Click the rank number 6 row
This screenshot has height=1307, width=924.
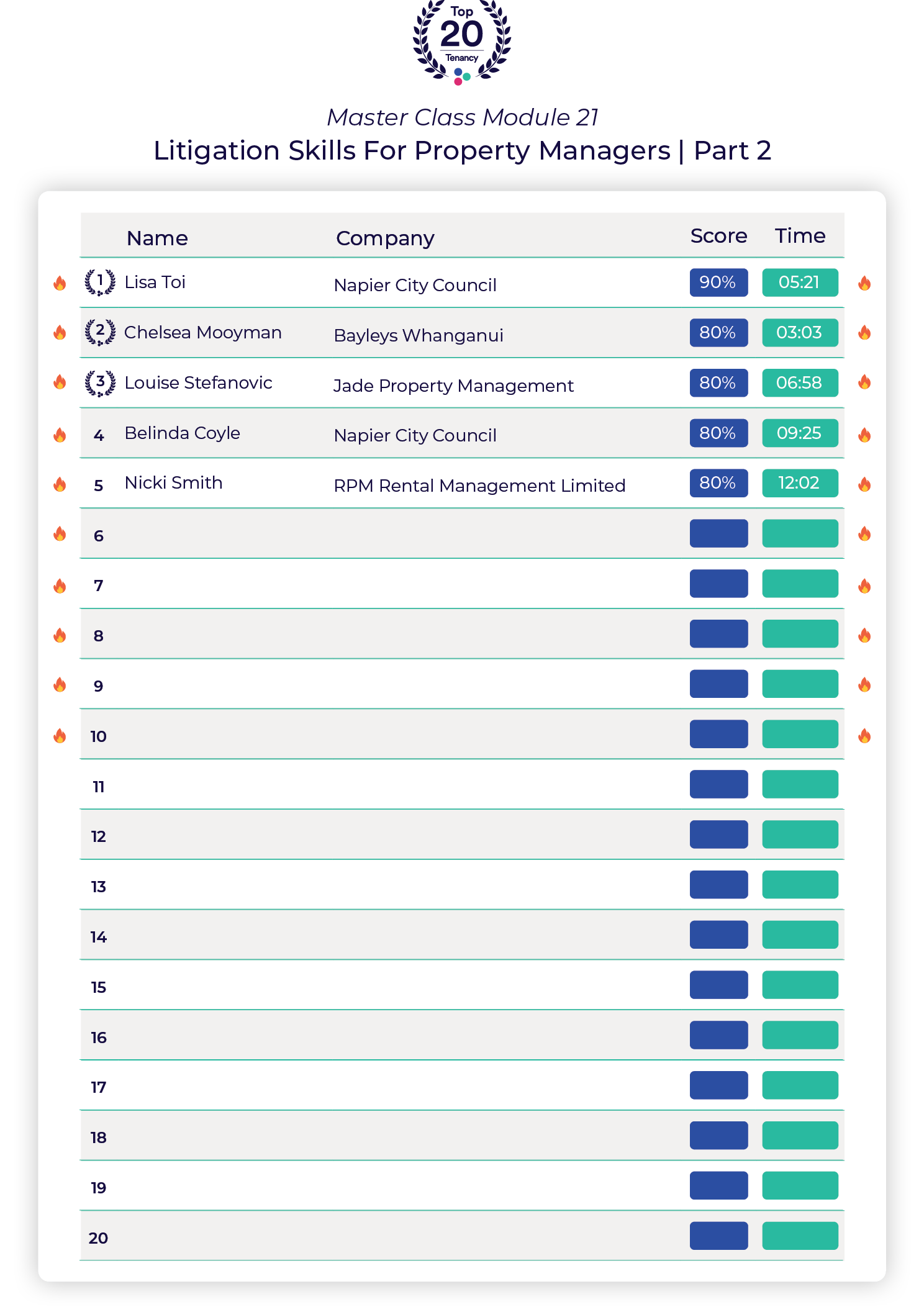[x=99, y=535]
